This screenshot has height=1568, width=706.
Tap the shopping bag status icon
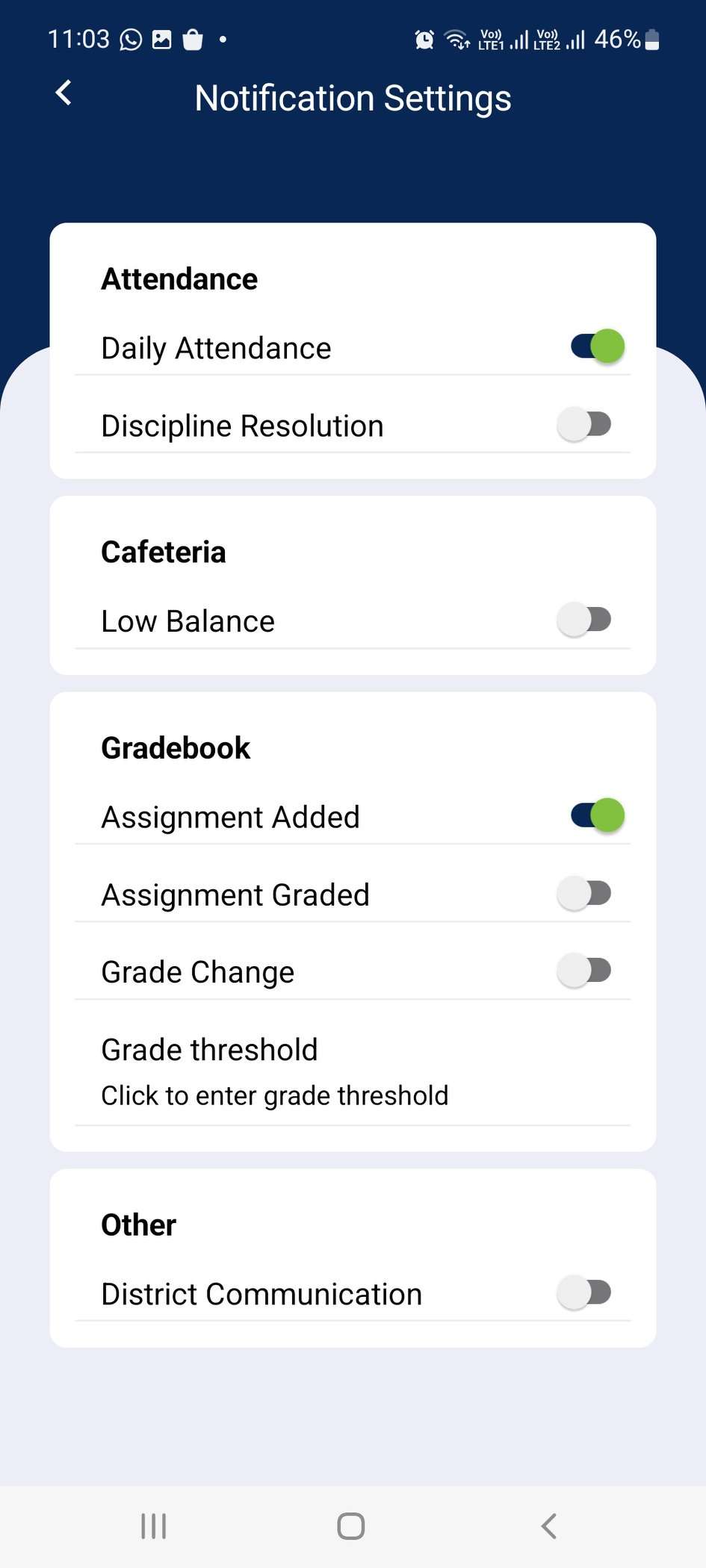tap(193, 40)
